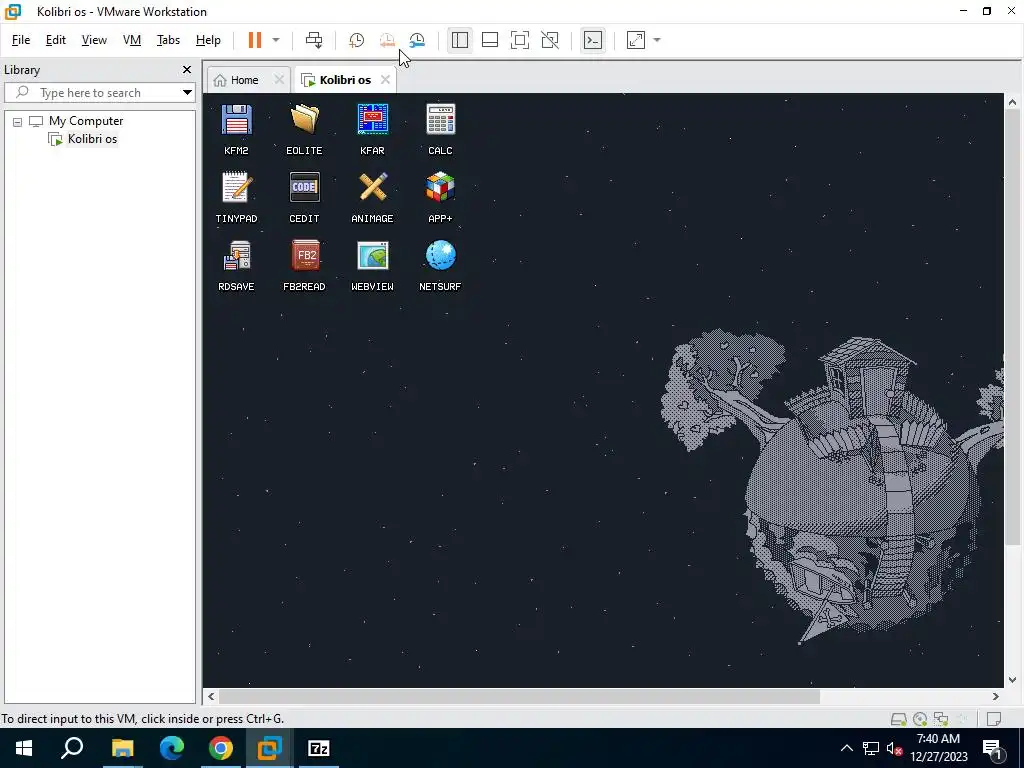This screenshot has height=768, width=1024.
Task: Open the Windows Start menu
Action: (x=24, y=748)
